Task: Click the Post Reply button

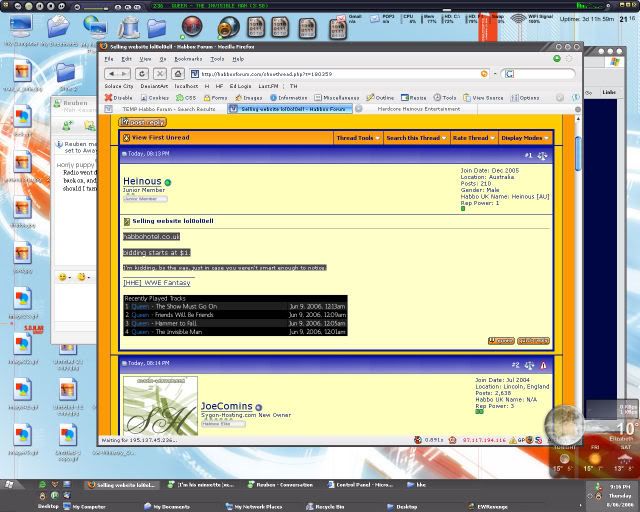Action: pos(143,122)
